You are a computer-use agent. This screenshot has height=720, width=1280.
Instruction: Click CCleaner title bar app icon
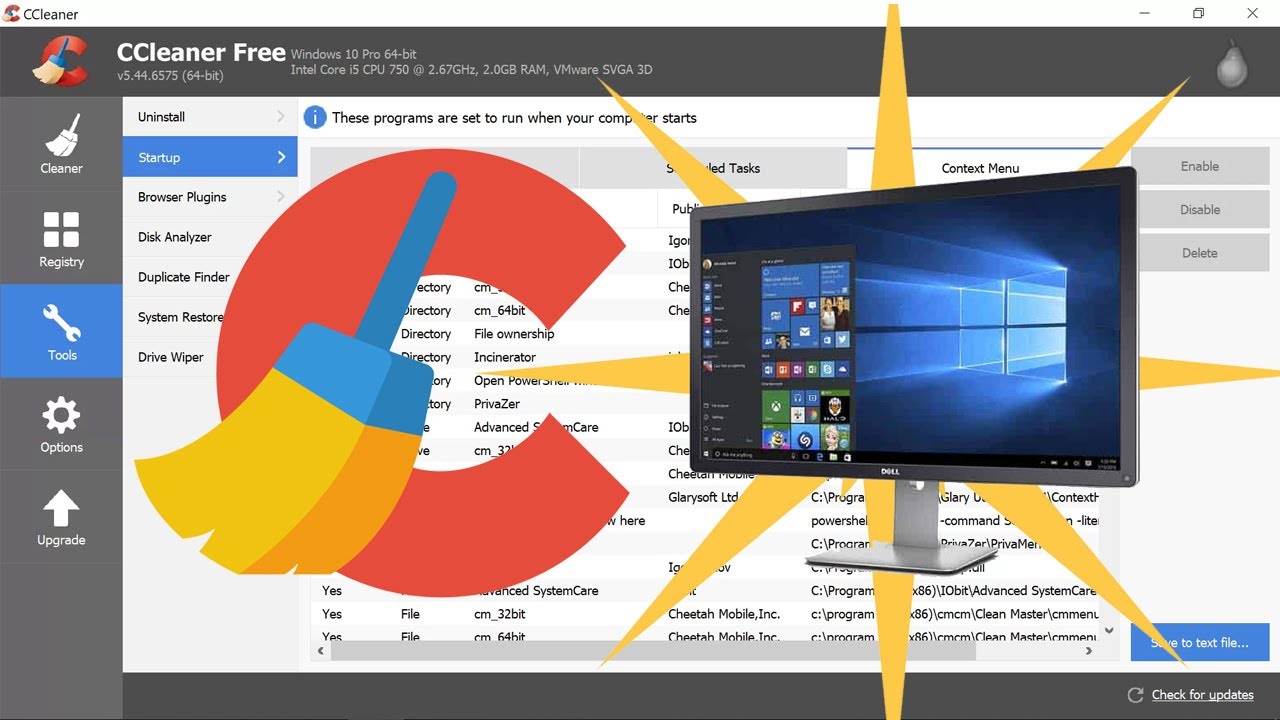11,13
